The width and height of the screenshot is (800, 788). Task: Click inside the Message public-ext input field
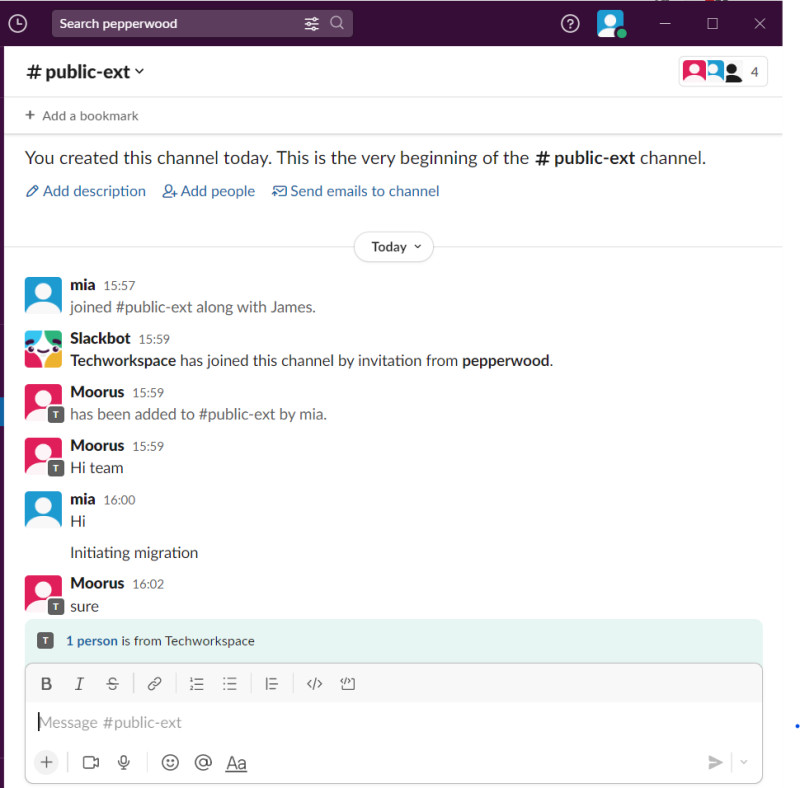pyautogui.click(x=300, y=722)
